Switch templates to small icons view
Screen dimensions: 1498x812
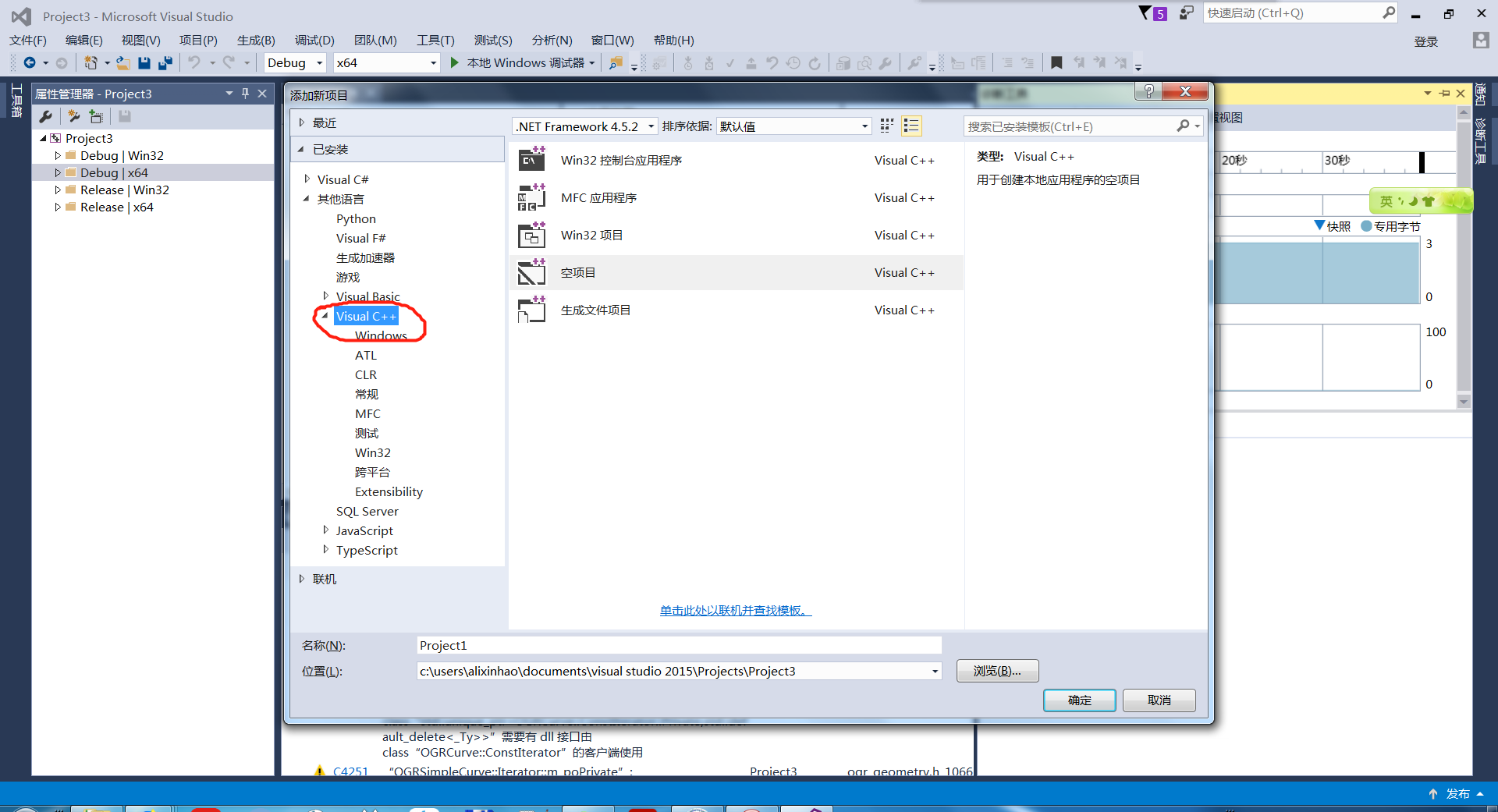pos(887,126)
